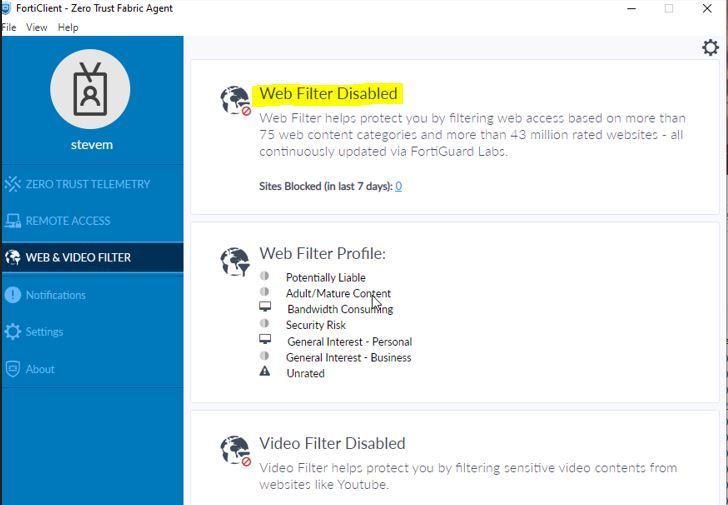The width and height of the screenshot is (728, 505).
Task: Close the FortiClient window
Action: pyautogui.click(x=707, y=8)
